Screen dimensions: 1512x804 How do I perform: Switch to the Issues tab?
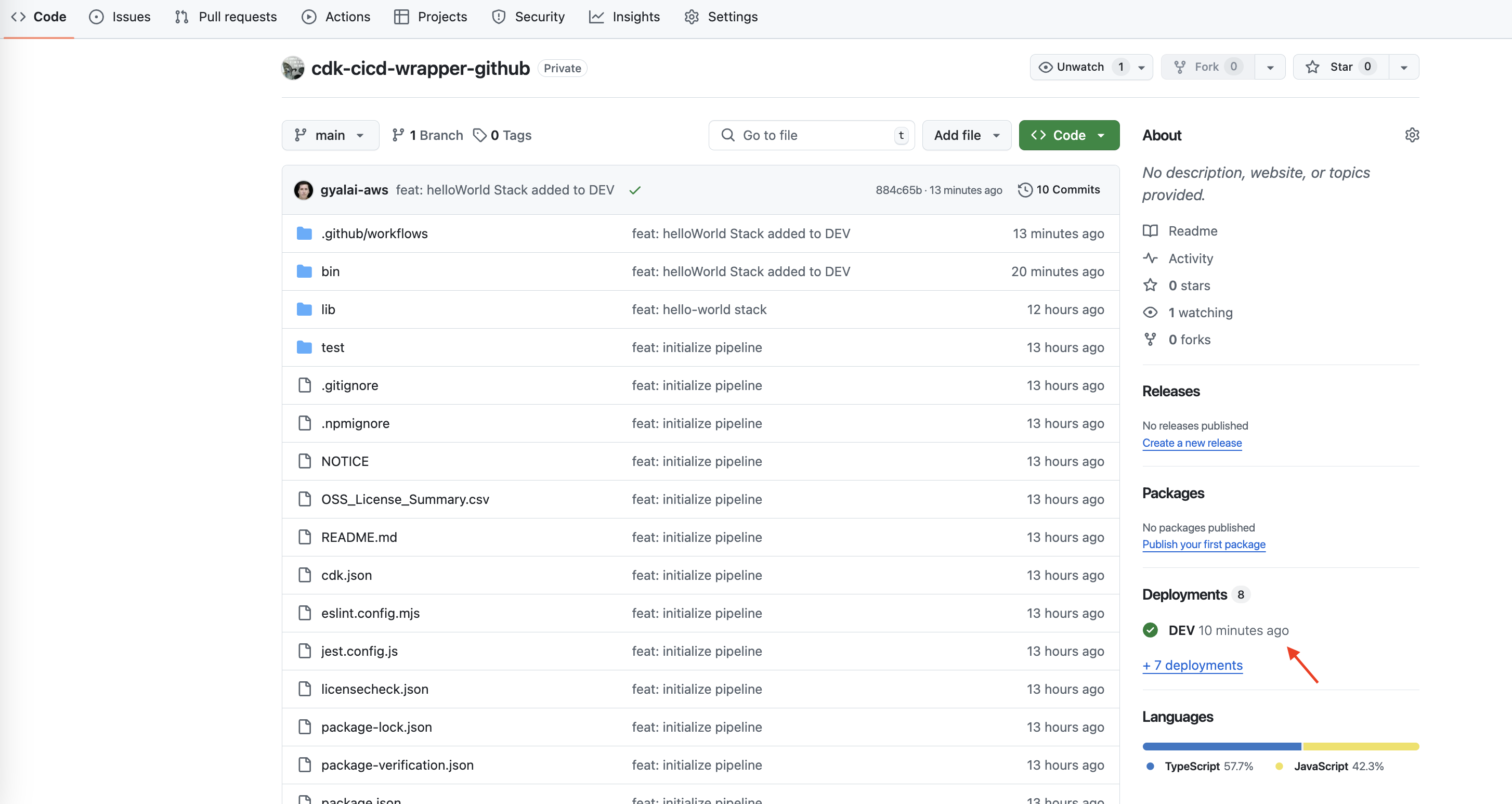[120, 17]
